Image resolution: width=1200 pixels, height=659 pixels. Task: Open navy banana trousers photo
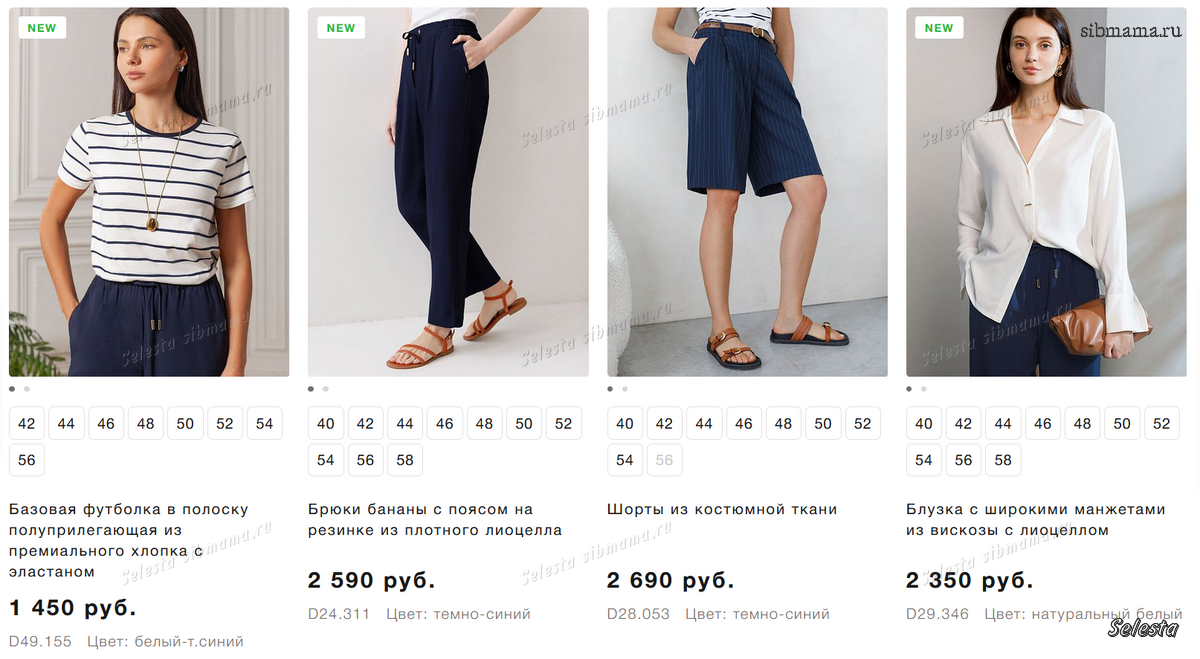pyautogui.click(x=448, y=192)
